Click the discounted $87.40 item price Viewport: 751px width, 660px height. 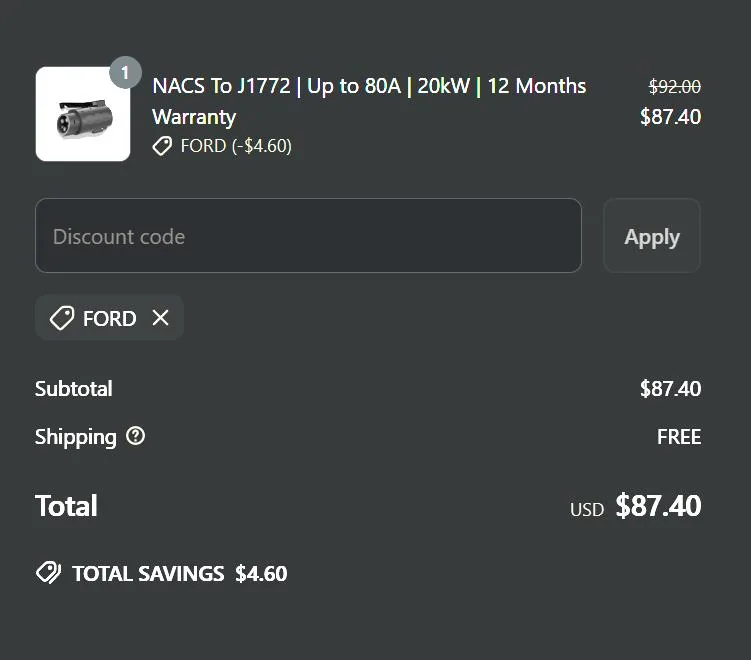click(x=670, y=116)
